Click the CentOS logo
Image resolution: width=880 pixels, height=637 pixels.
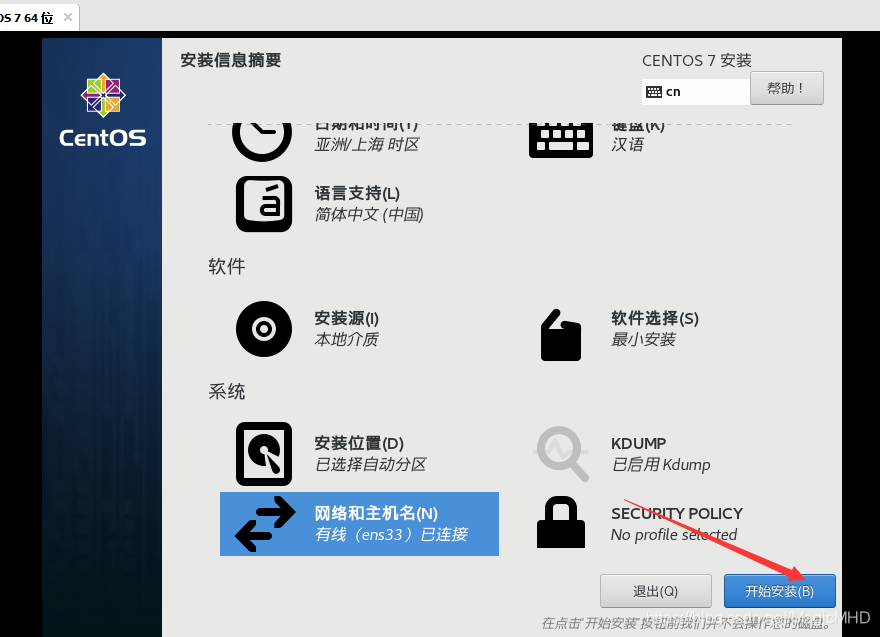[x=103, y=111]
